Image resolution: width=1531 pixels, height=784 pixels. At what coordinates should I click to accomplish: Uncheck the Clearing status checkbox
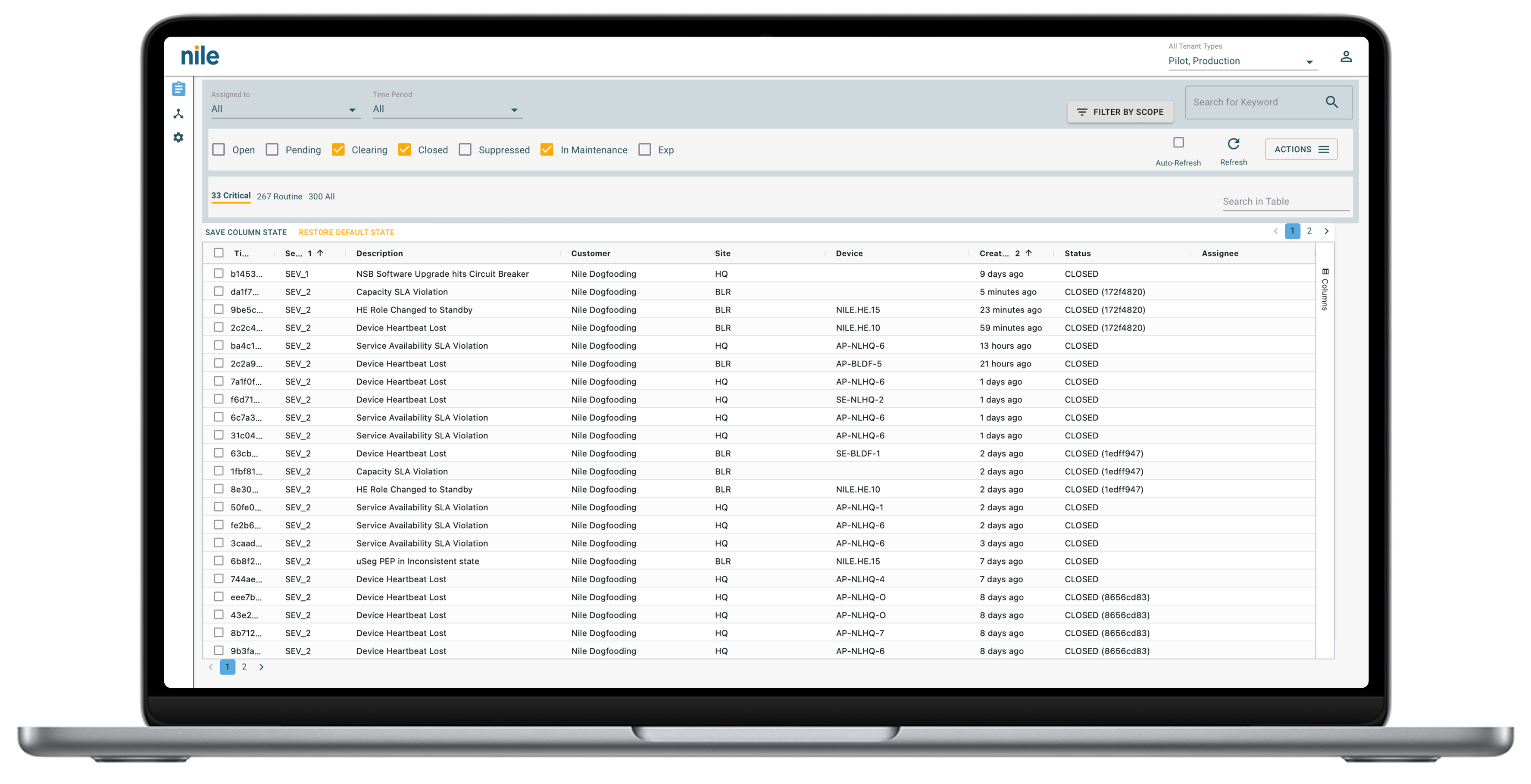(x=338, y=149)
